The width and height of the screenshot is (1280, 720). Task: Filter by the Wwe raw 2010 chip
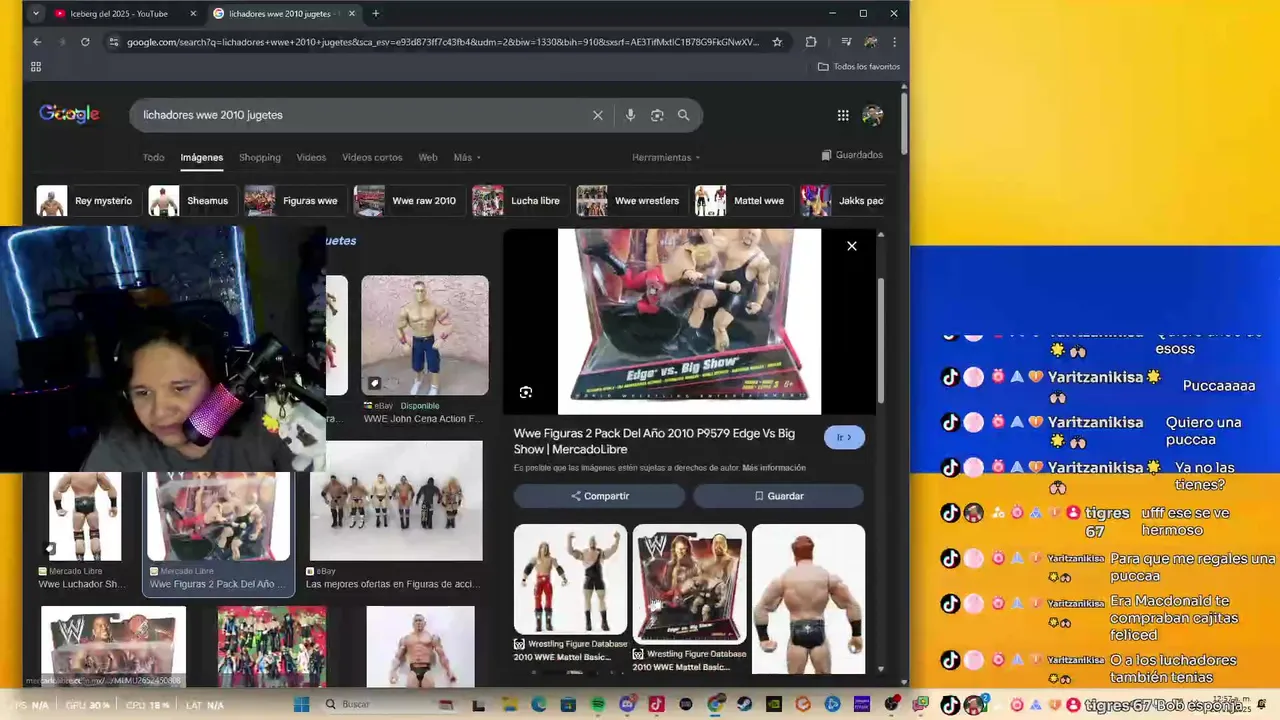(x=409, y=201)
